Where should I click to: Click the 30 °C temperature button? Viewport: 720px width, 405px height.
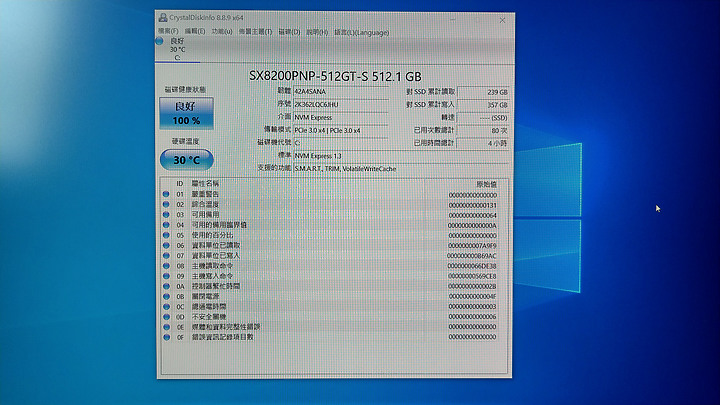[x=186, y=160]
